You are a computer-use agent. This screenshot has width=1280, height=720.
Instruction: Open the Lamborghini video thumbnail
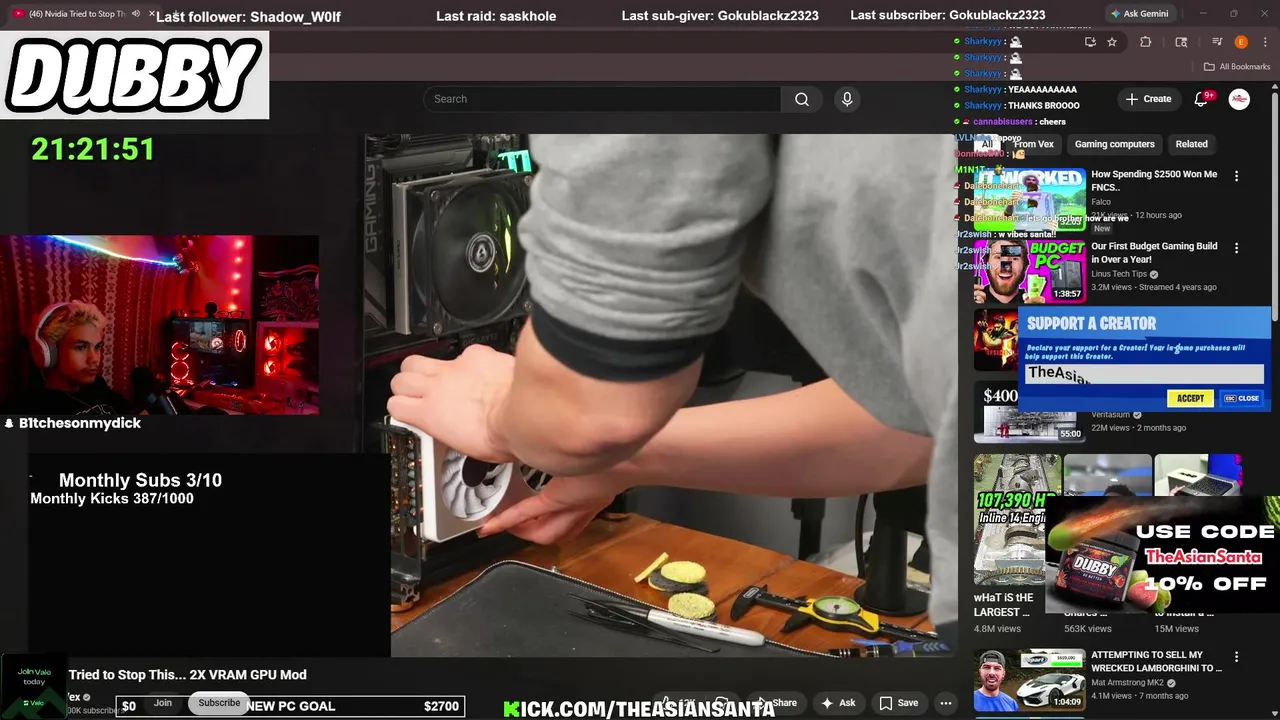pyautogui.click(x=1030, y=680)
